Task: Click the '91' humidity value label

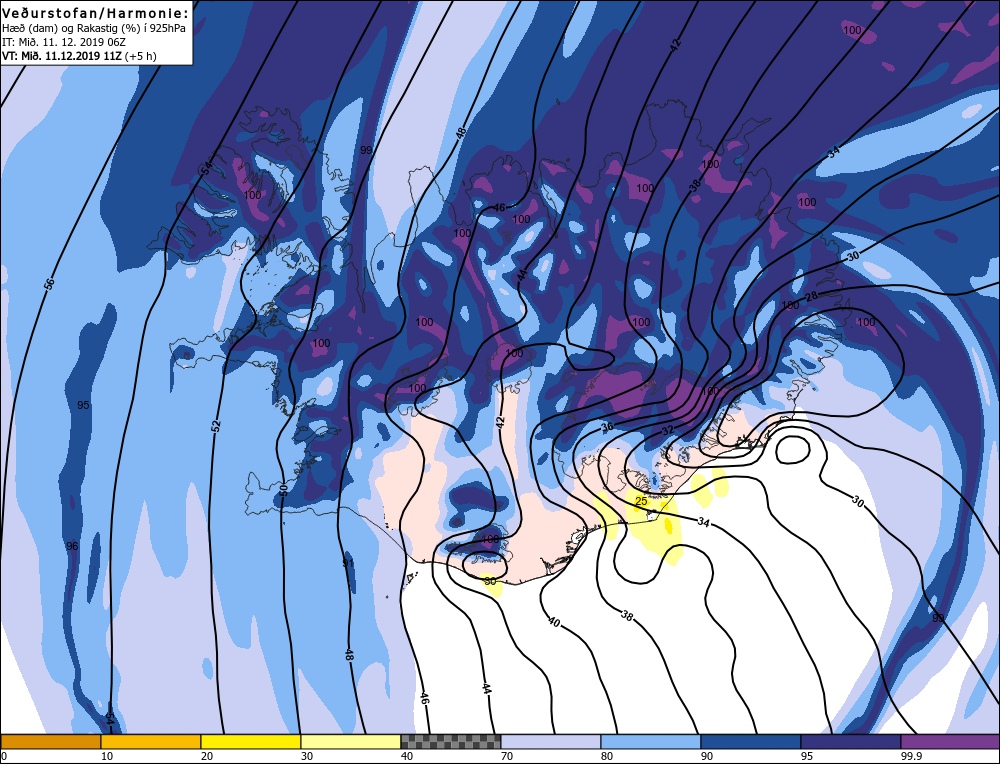Action: (x=348, y=563)
